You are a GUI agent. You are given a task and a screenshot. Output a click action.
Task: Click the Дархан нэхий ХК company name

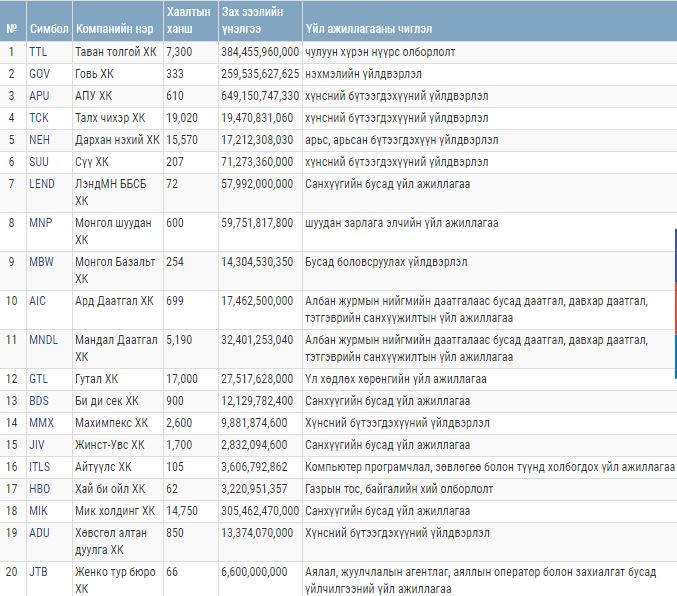(x=117, y=140)
